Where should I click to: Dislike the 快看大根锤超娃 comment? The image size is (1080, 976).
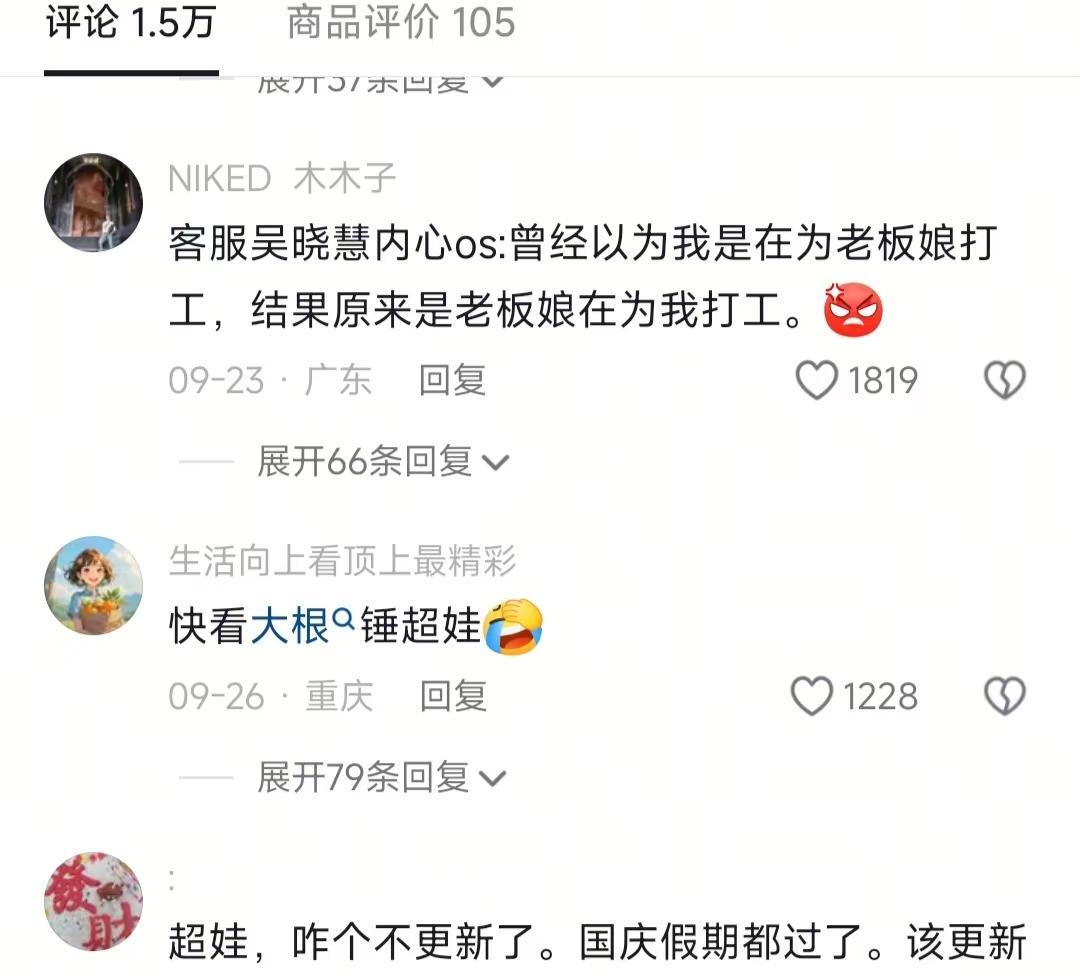click(1005, 696)
